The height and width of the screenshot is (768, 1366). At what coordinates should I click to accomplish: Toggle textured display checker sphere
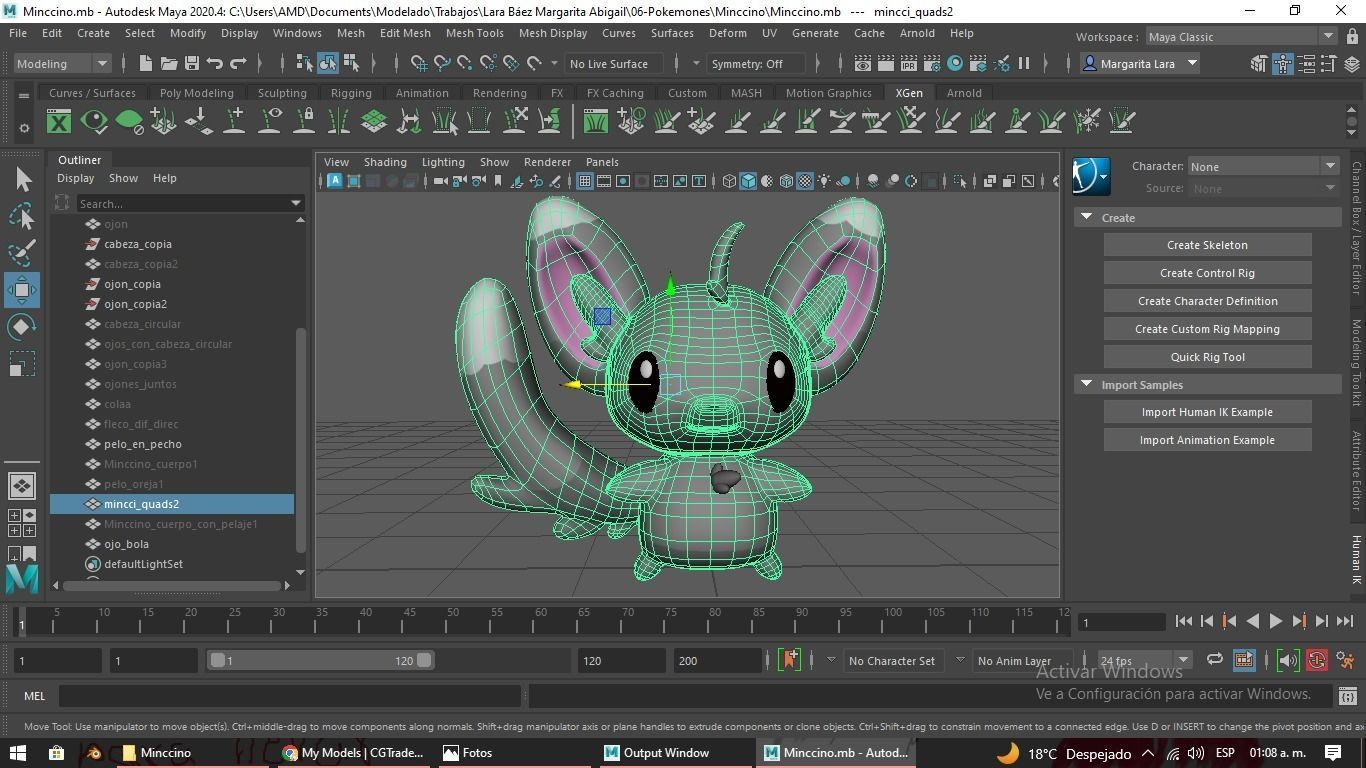click(805, 181)
